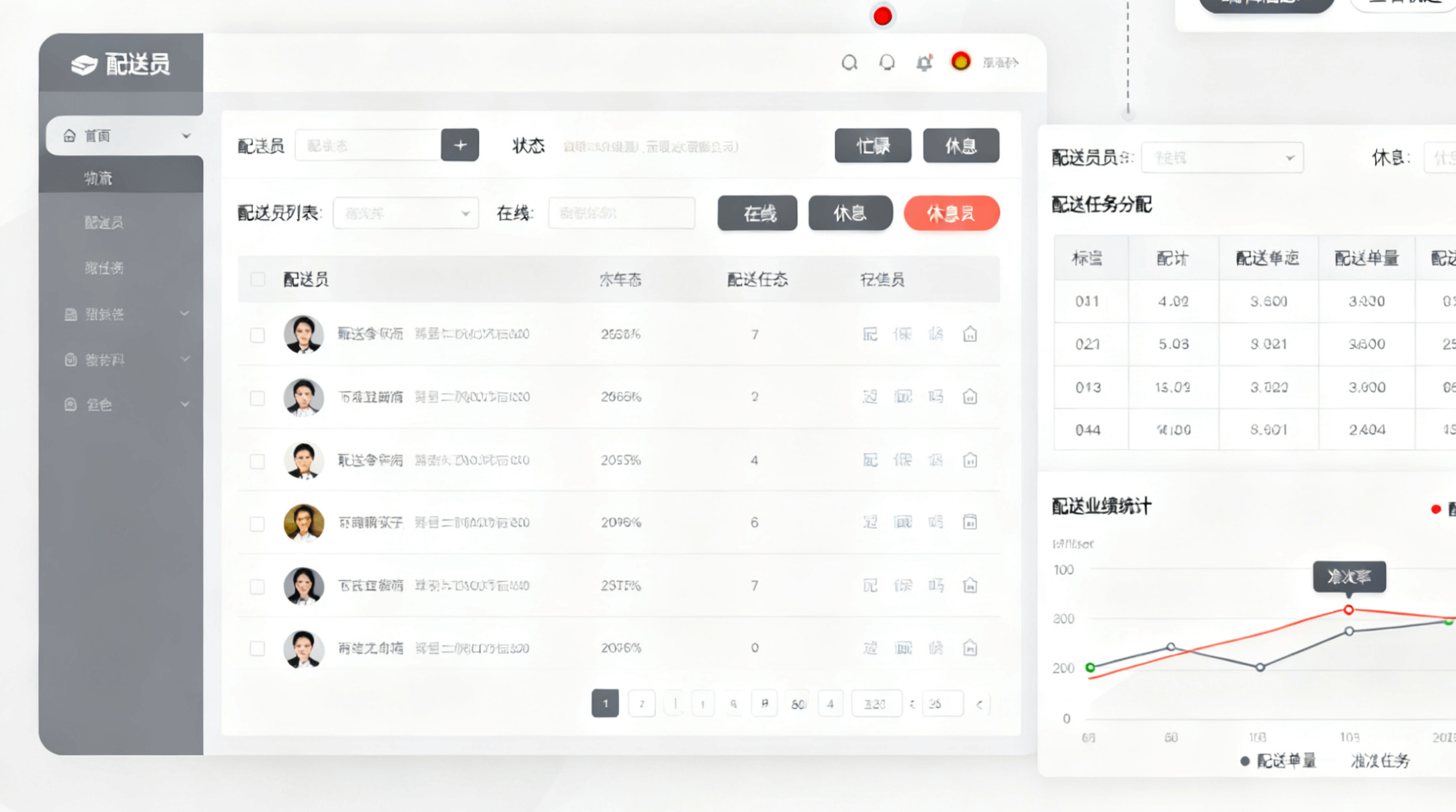Screen dimensions: 1456x812
Task: Click the dark 在线 filter button
Action: pyautogui.click(x=757, y=213)
